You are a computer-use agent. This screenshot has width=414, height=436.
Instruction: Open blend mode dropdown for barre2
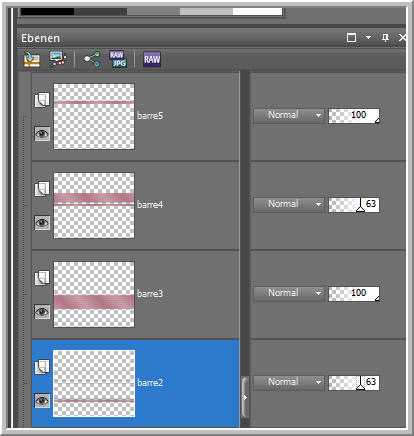coord(289,382)
